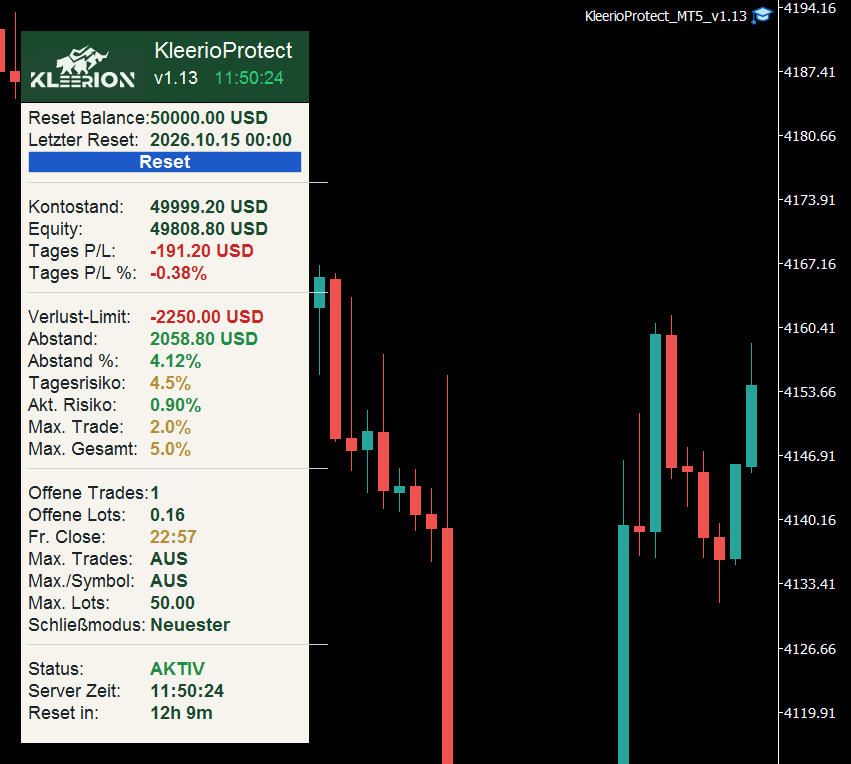Viewport: 851px width, 764px height.
Task: Click price axis label 4140.16
Action: point(810,520)
